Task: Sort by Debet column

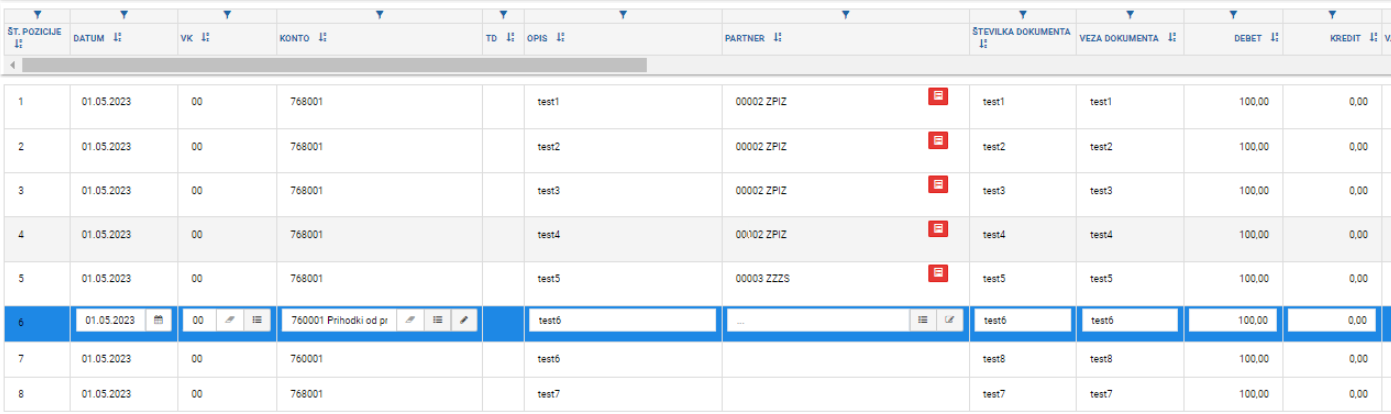Action: pos(1275,38)
